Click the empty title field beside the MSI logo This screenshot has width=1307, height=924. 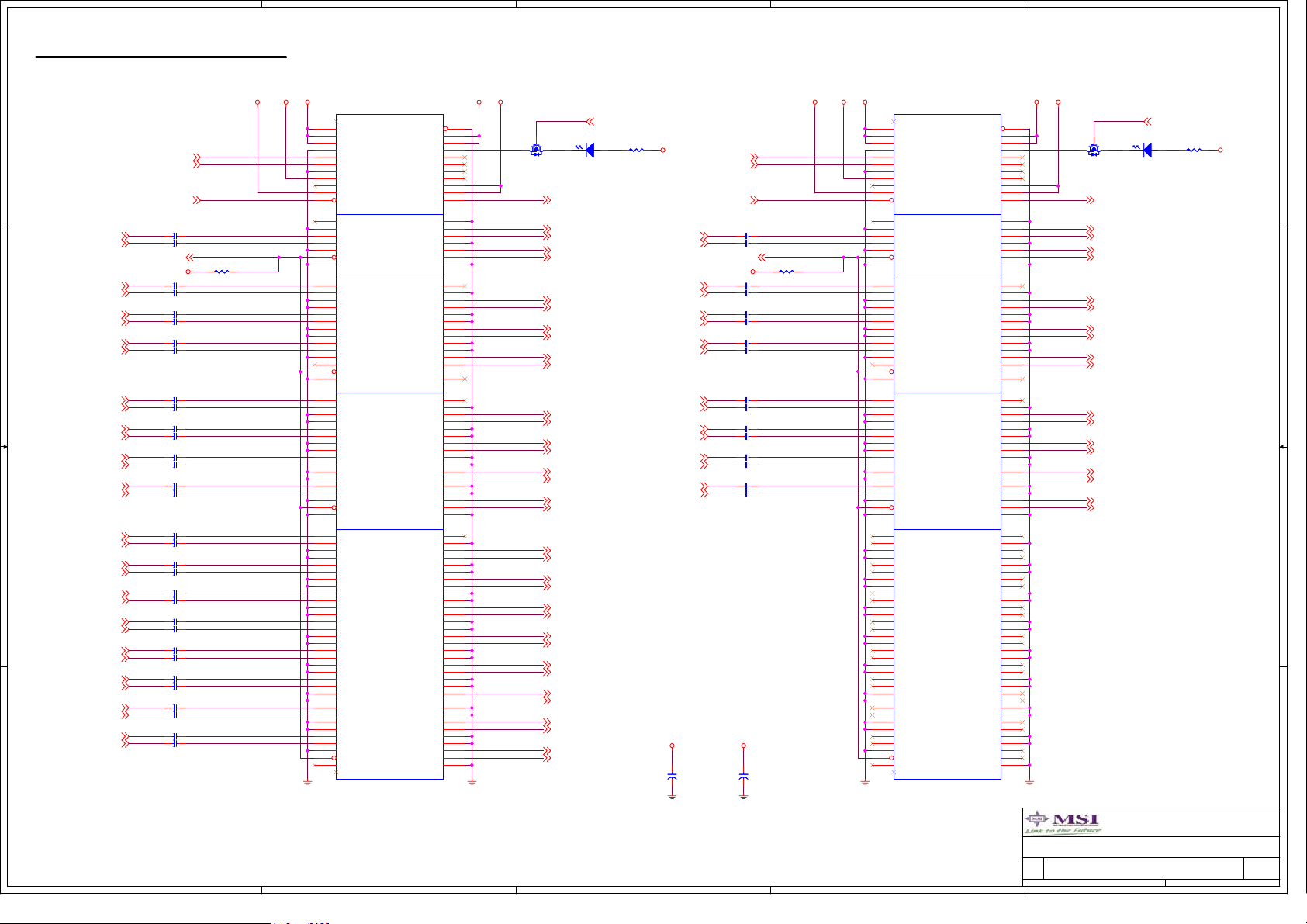(x=1190, y=822)
